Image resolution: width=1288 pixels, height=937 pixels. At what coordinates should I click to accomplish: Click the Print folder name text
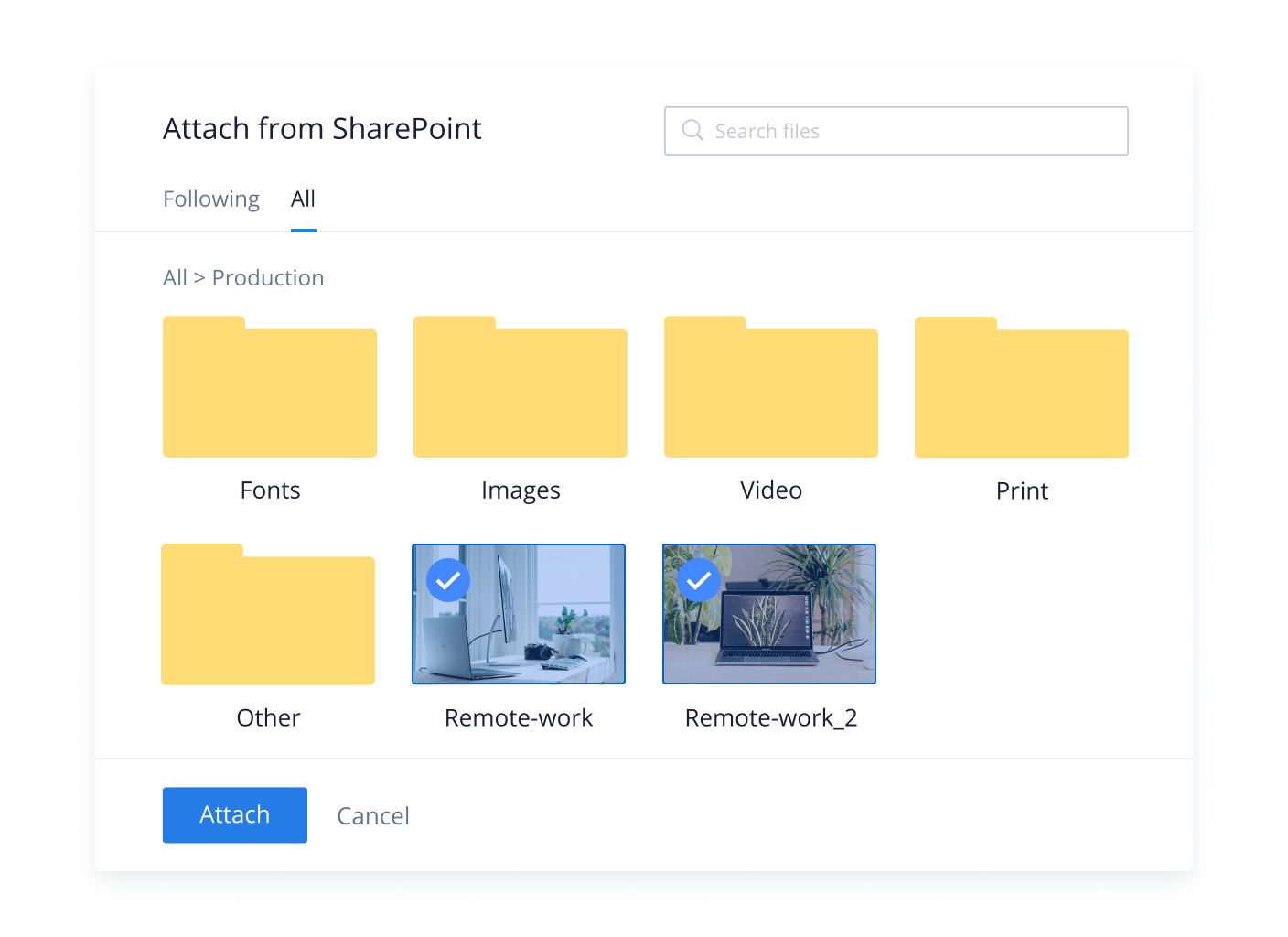1022,491
